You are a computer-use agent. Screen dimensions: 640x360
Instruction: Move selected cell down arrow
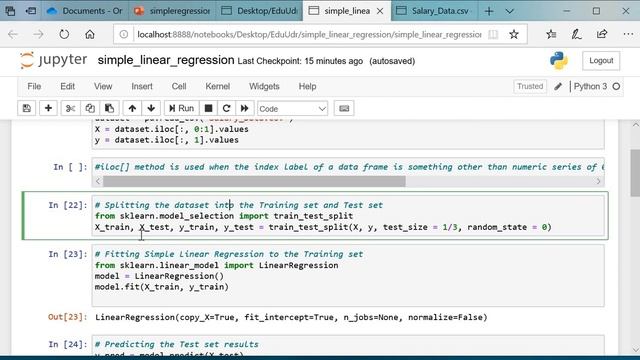point(151,109)
